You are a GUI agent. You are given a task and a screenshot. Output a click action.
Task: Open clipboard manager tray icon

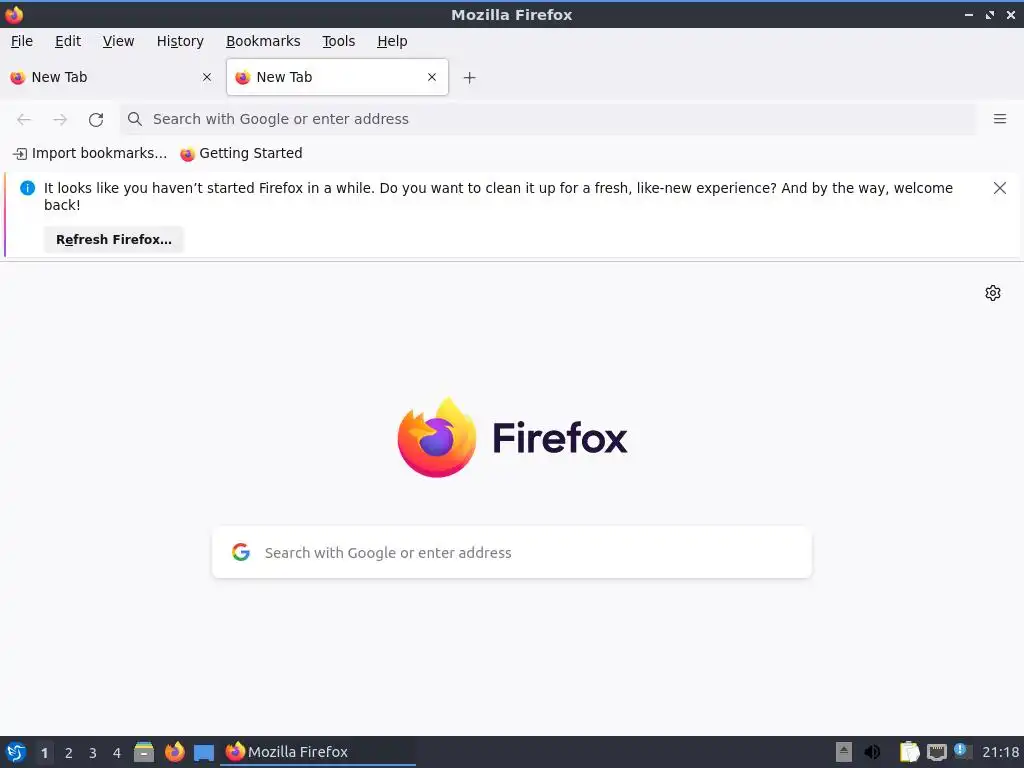pos(909,752)
